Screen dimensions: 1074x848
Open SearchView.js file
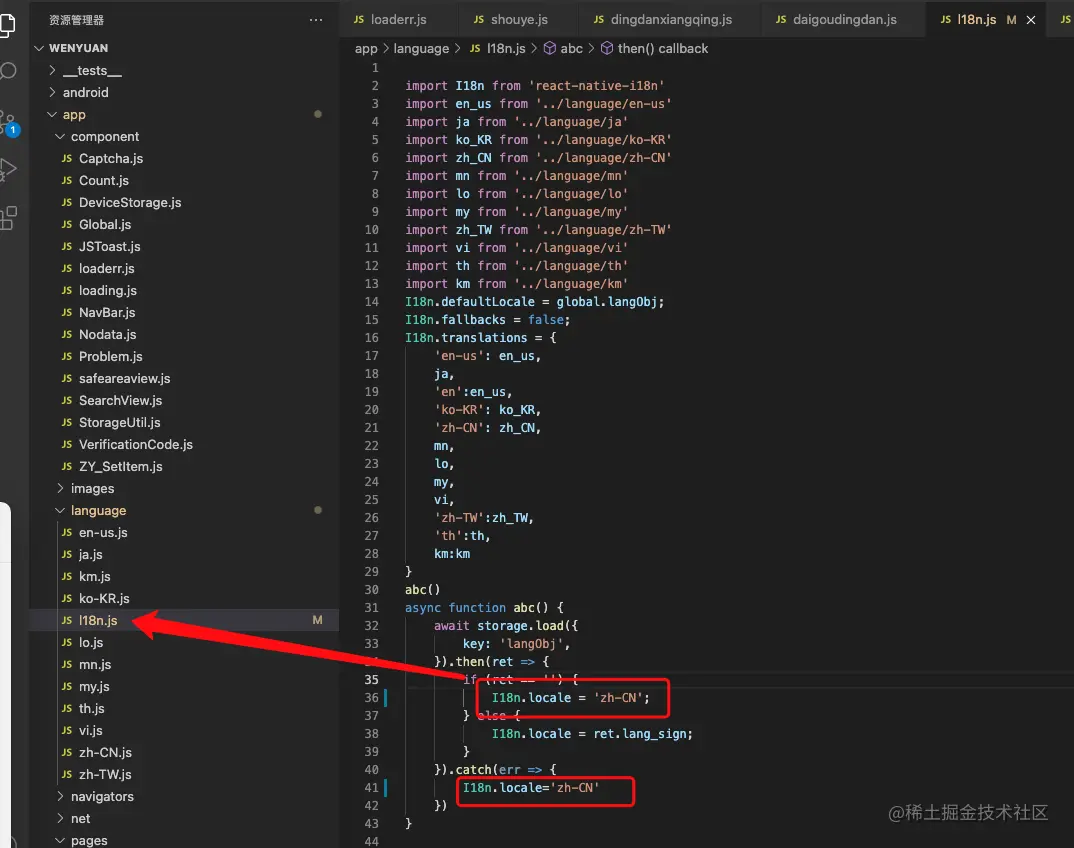pos(121,400)
